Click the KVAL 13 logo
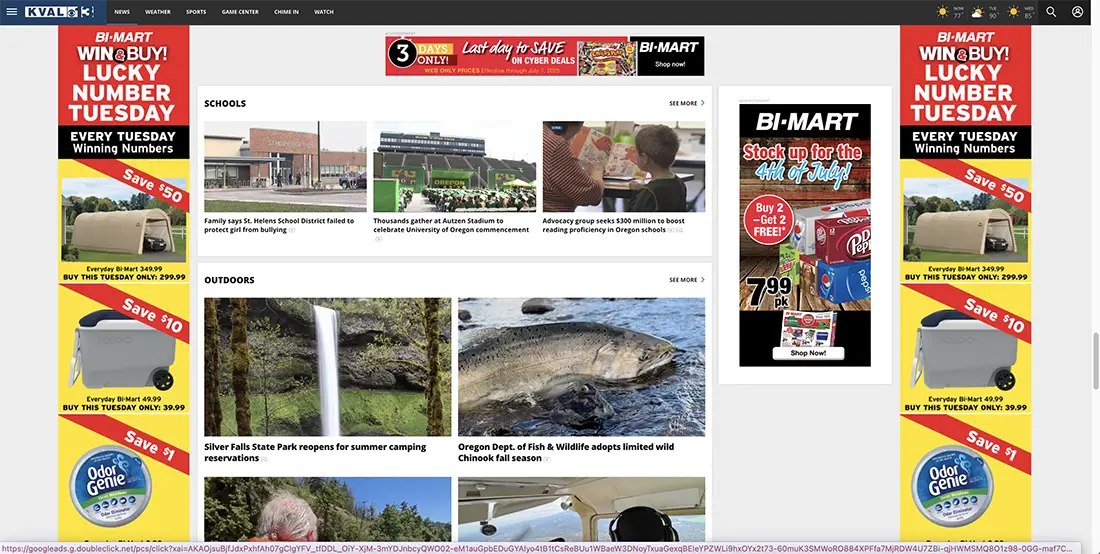1100x554 pixels. (59, 12)
